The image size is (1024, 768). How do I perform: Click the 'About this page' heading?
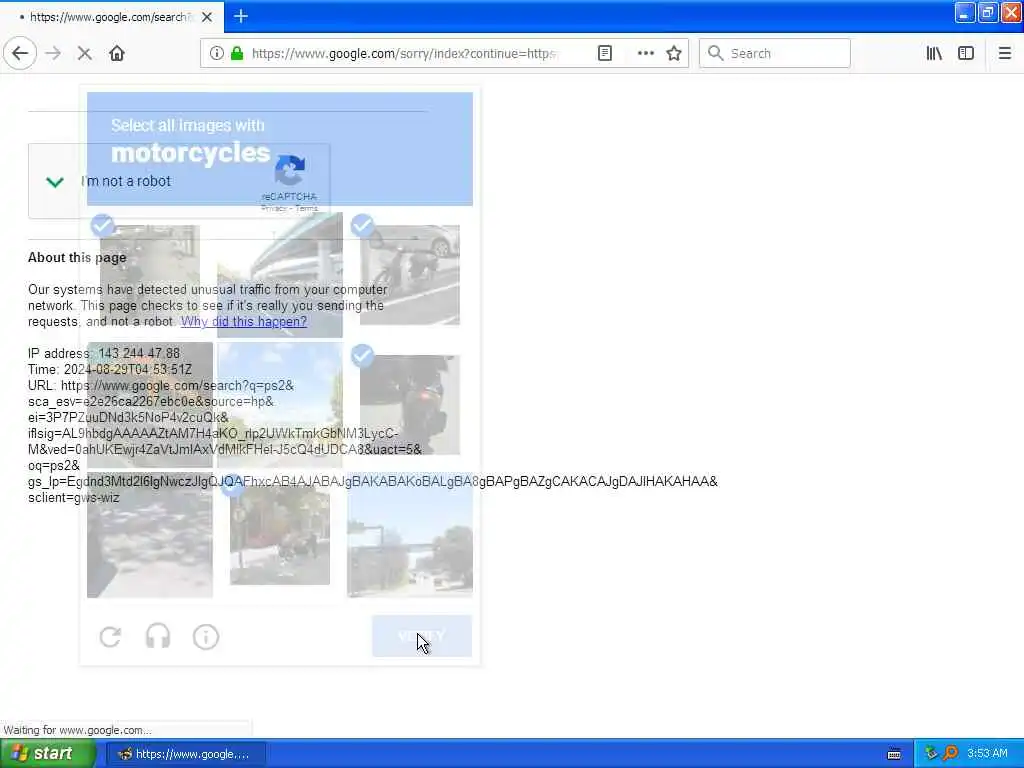coord(77,257)
